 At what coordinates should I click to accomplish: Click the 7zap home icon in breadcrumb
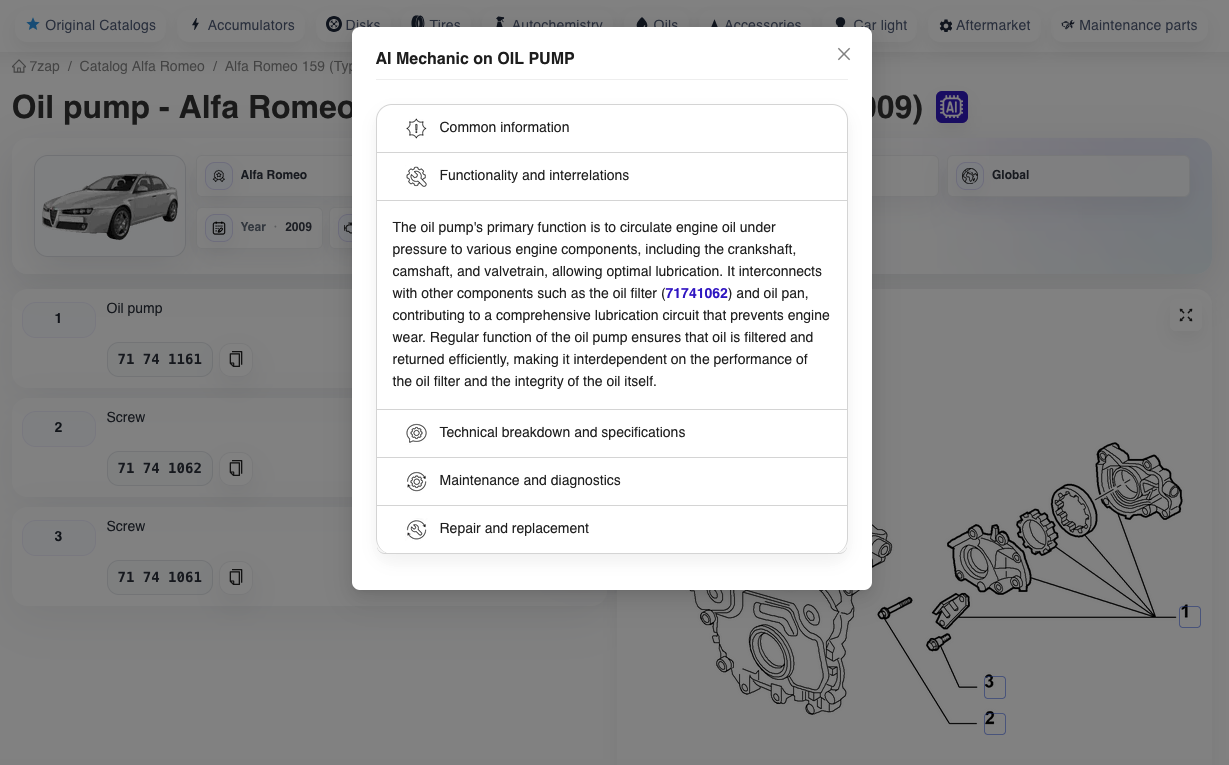pos(19,66)
